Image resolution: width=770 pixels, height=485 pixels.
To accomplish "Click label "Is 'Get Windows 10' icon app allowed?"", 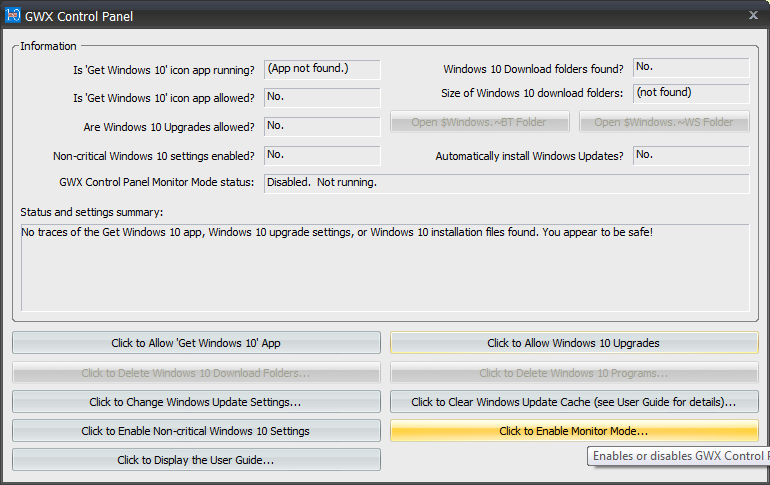I will coord(164,98).
